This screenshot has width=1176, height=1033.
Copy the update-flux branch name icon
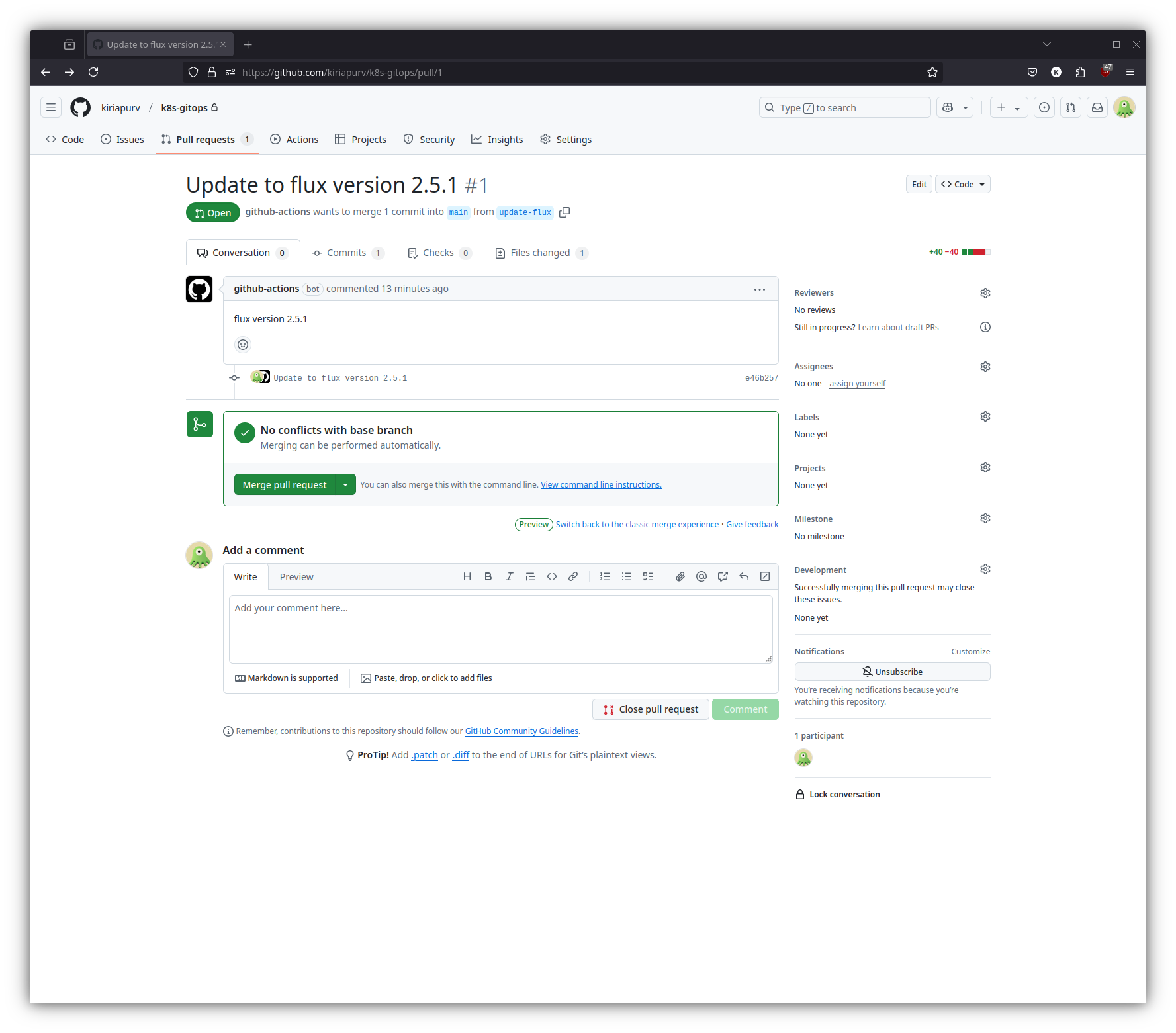point(565,212)
